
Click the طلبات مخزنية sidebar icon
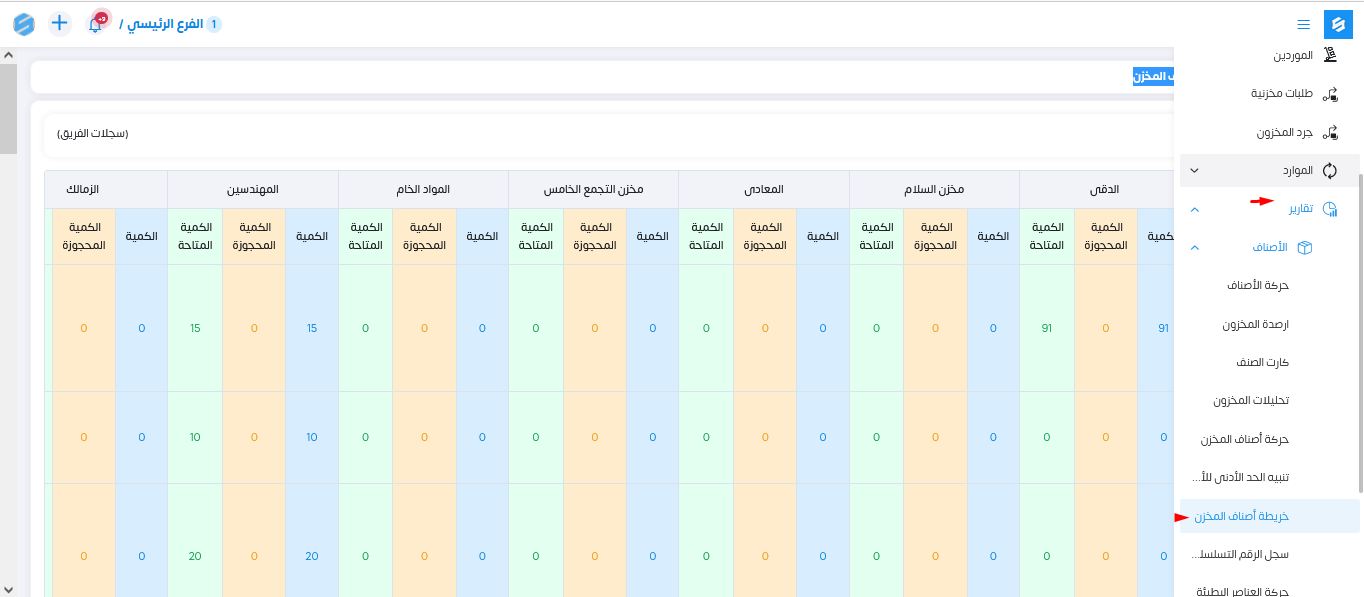tap(1330, 94)
